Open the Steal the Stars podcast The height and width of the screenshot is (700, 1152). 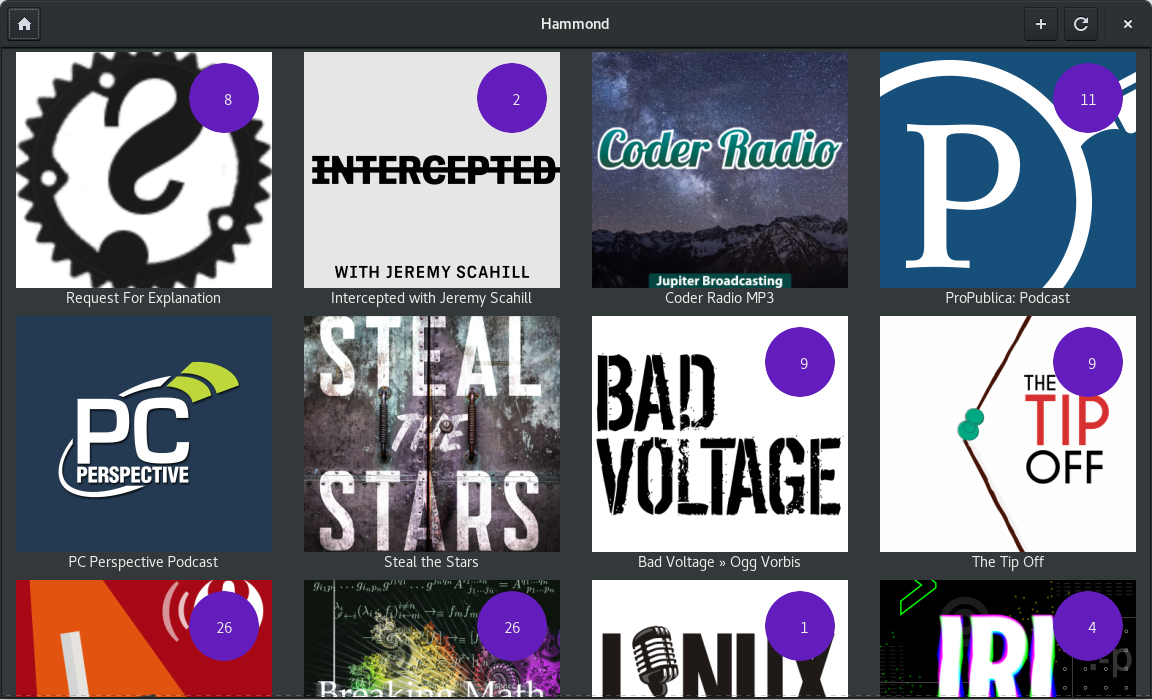[x=431, y=434]
